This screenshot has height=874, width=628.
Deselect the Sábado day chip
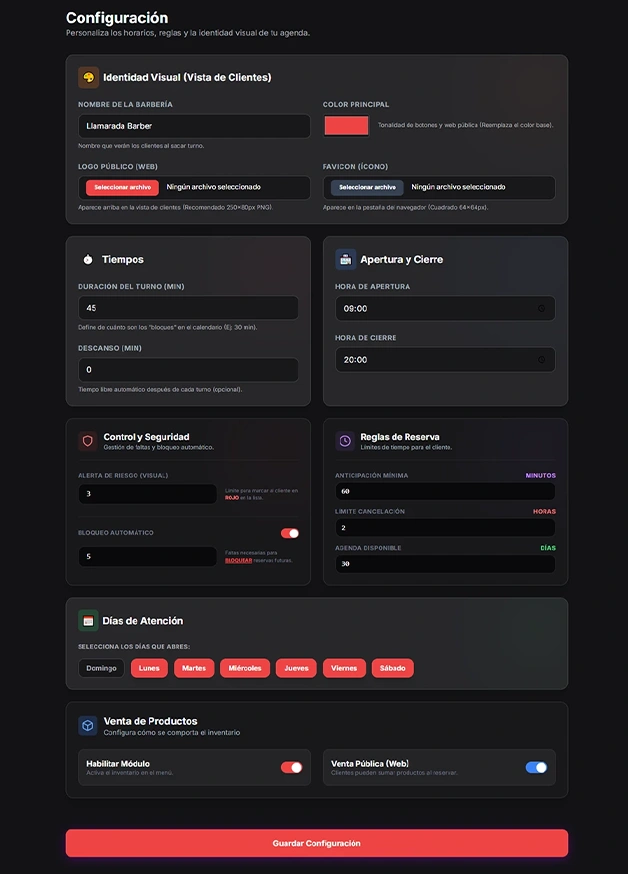point(392,668)
